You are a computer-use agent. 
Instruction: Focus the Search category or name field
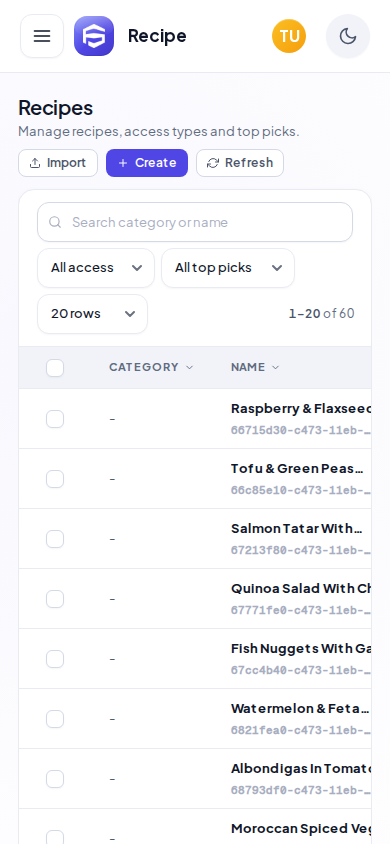pyautogui.click(x=195, y=222)
